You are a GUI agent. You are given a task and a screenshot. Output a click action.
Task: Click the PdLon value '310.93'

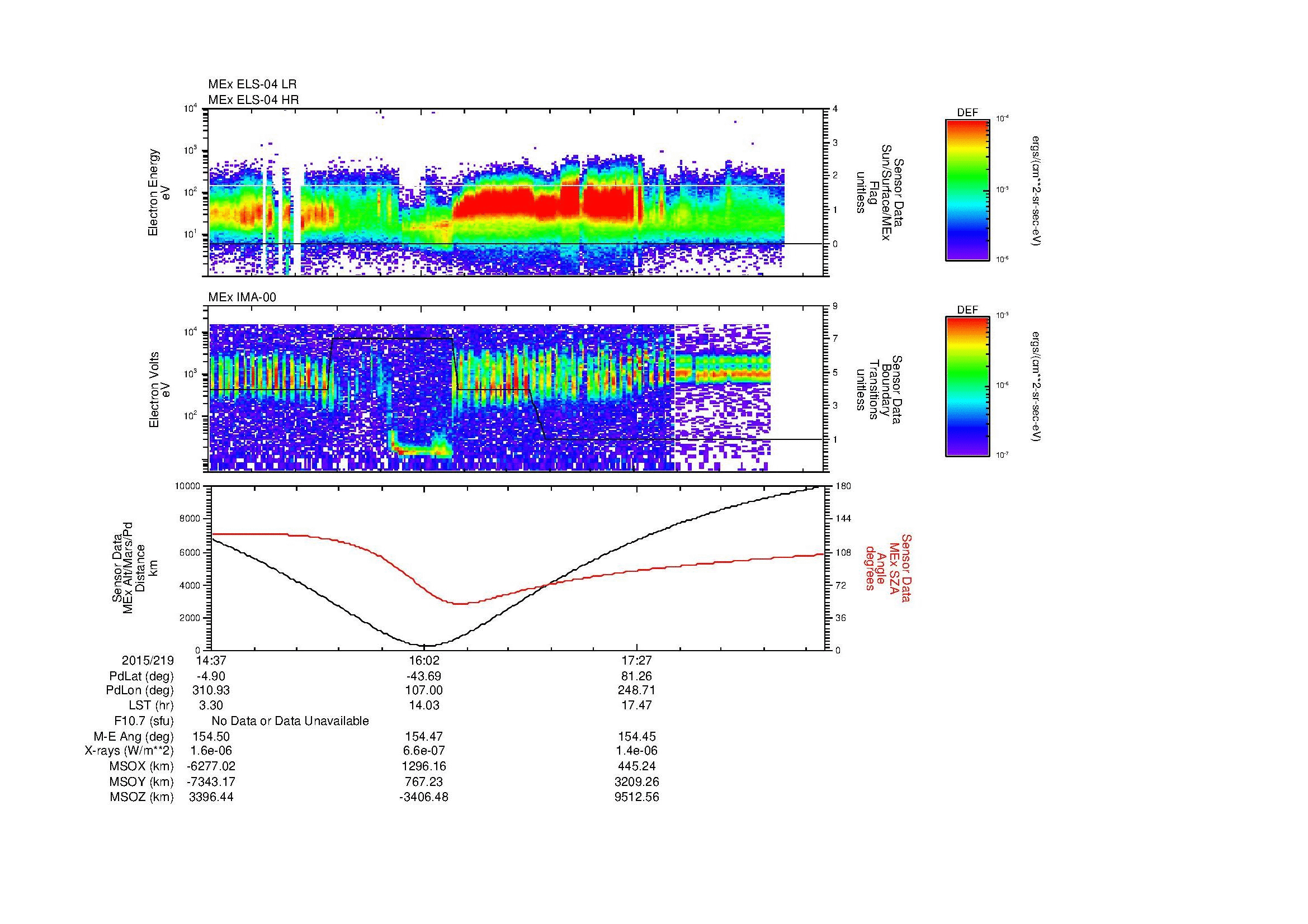pos(211,690)
